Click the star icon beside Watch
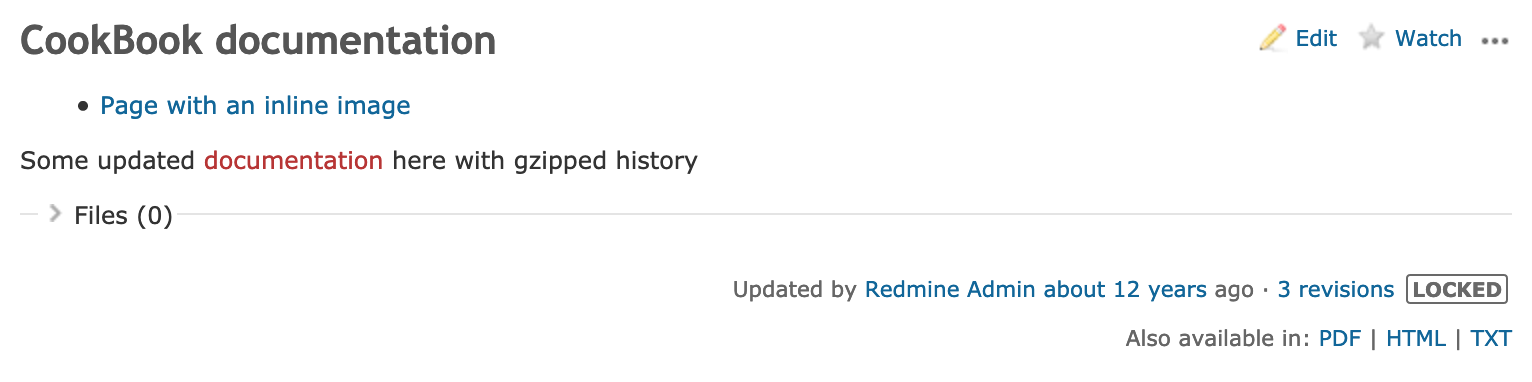 point(1371,39)
